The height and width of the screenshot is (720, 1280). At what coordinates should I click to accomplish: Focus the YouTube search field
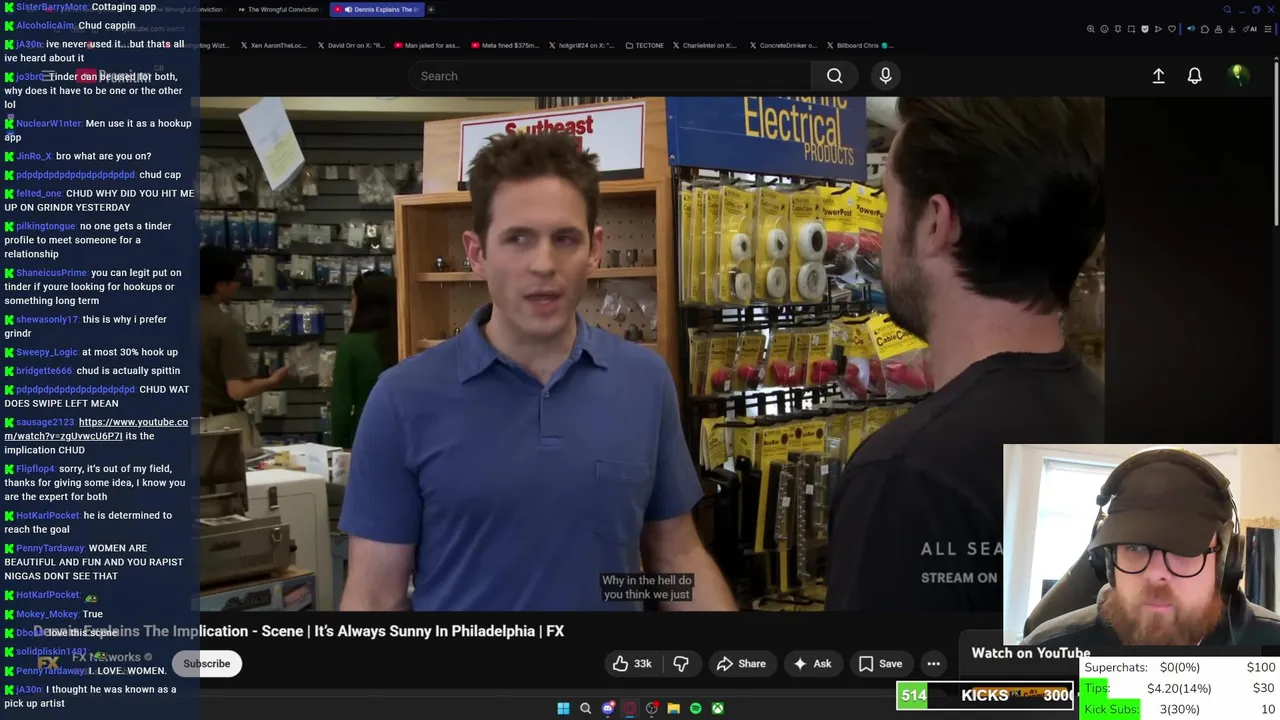(612, 76)
